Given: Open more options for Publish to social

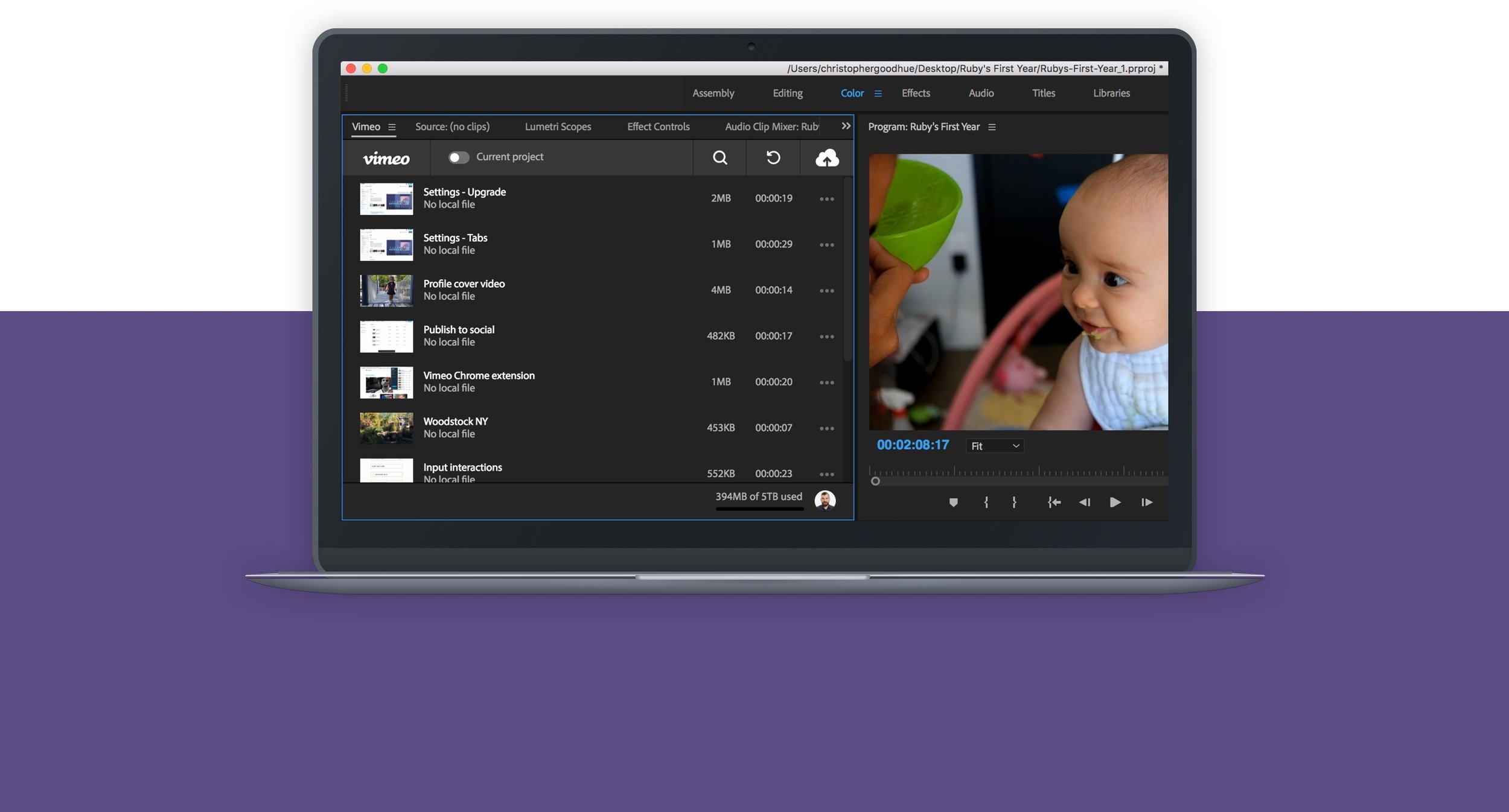Looking at the screenshot, I should click(827, 336).
